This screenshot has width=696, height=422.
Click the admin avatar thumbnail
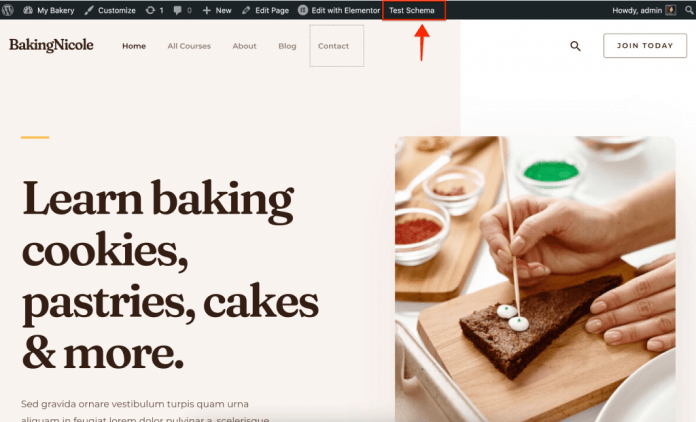(671, 10)
